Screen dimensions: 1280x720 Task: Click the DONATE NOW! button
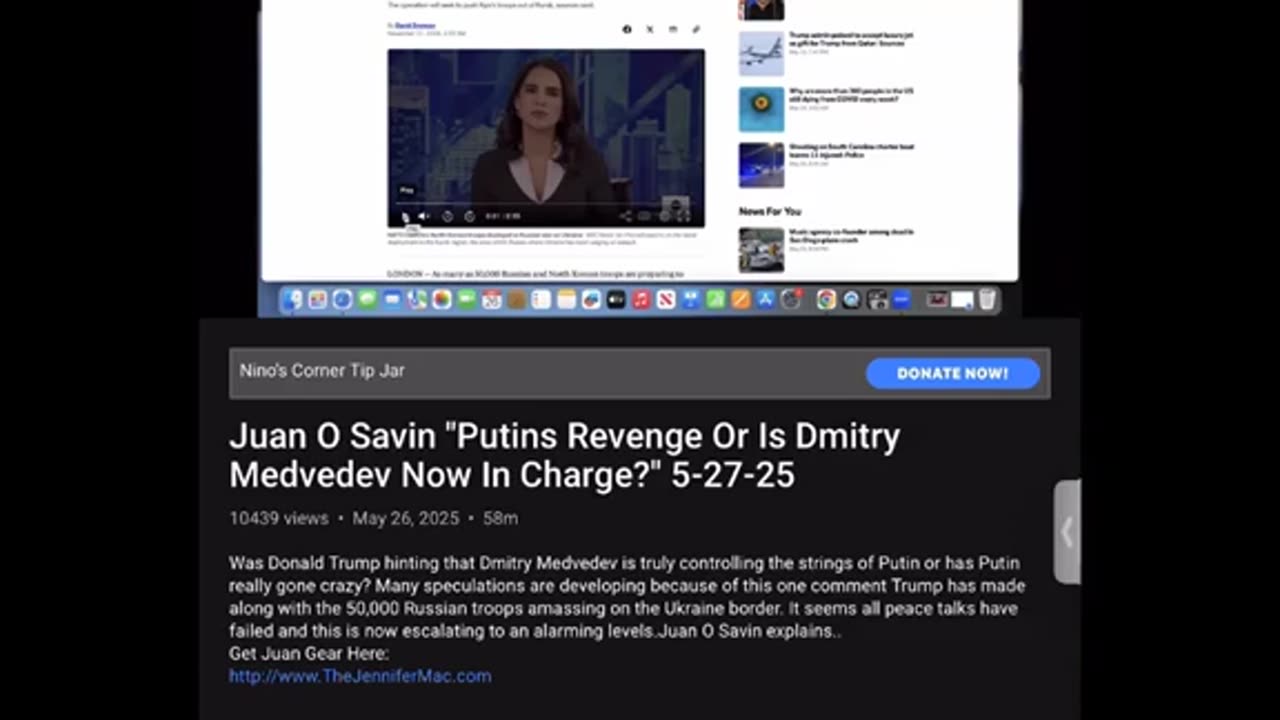click(952, 373)
